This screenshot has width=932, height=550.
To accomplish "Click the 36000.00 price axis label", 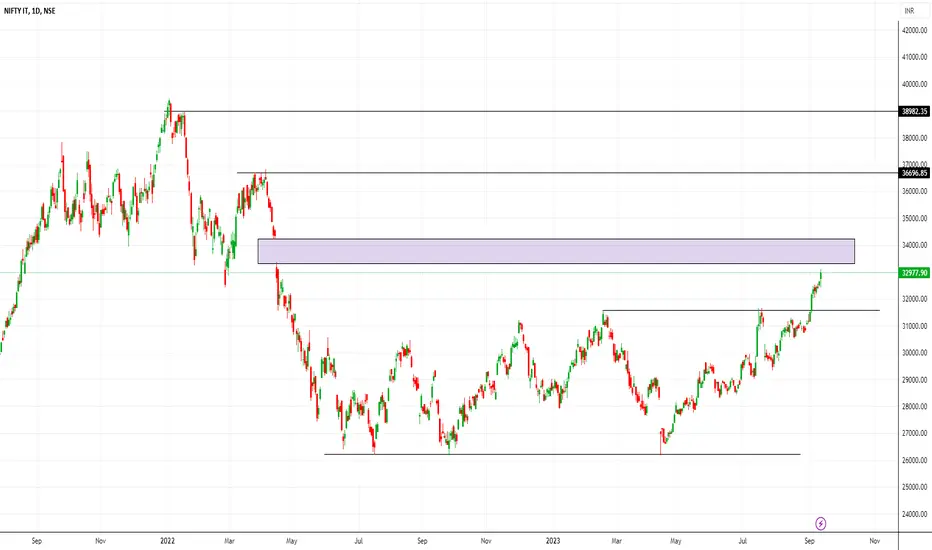I will pos(915,191).
